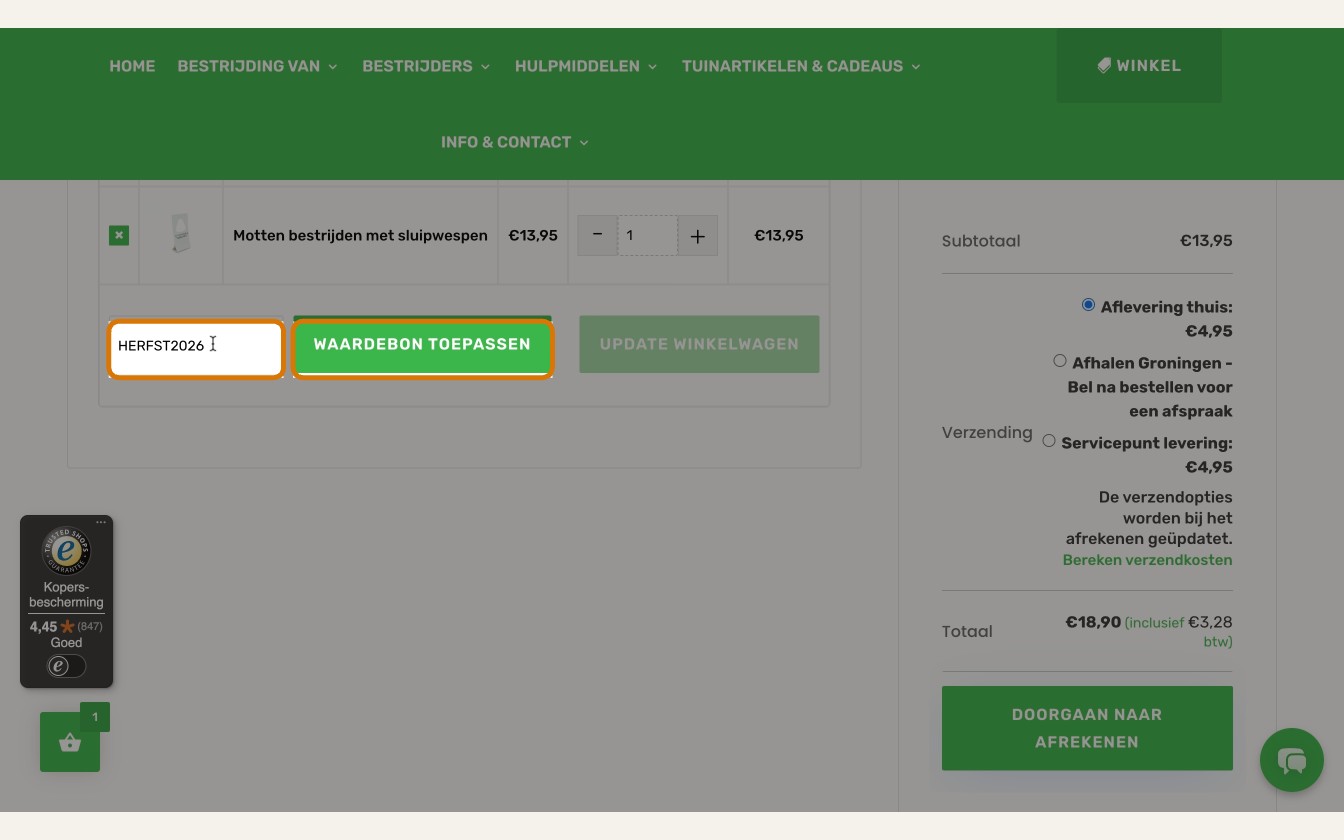Image resolution: width=1344 pixels, height=840 pixels.
Task: Increase product quantity with plus button
Action: (698, 236)
